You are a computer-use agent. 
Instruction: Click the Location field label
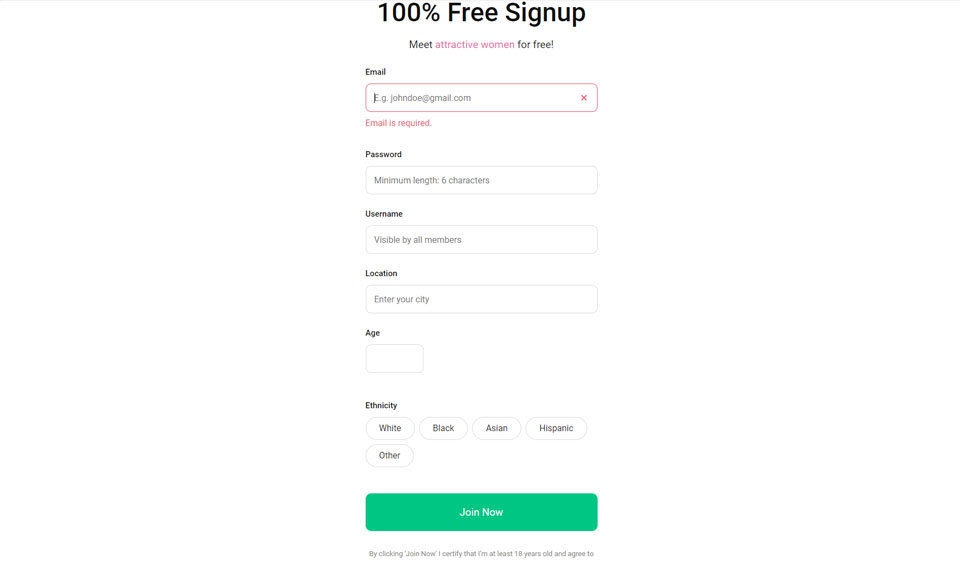click(x=381, y=273)
